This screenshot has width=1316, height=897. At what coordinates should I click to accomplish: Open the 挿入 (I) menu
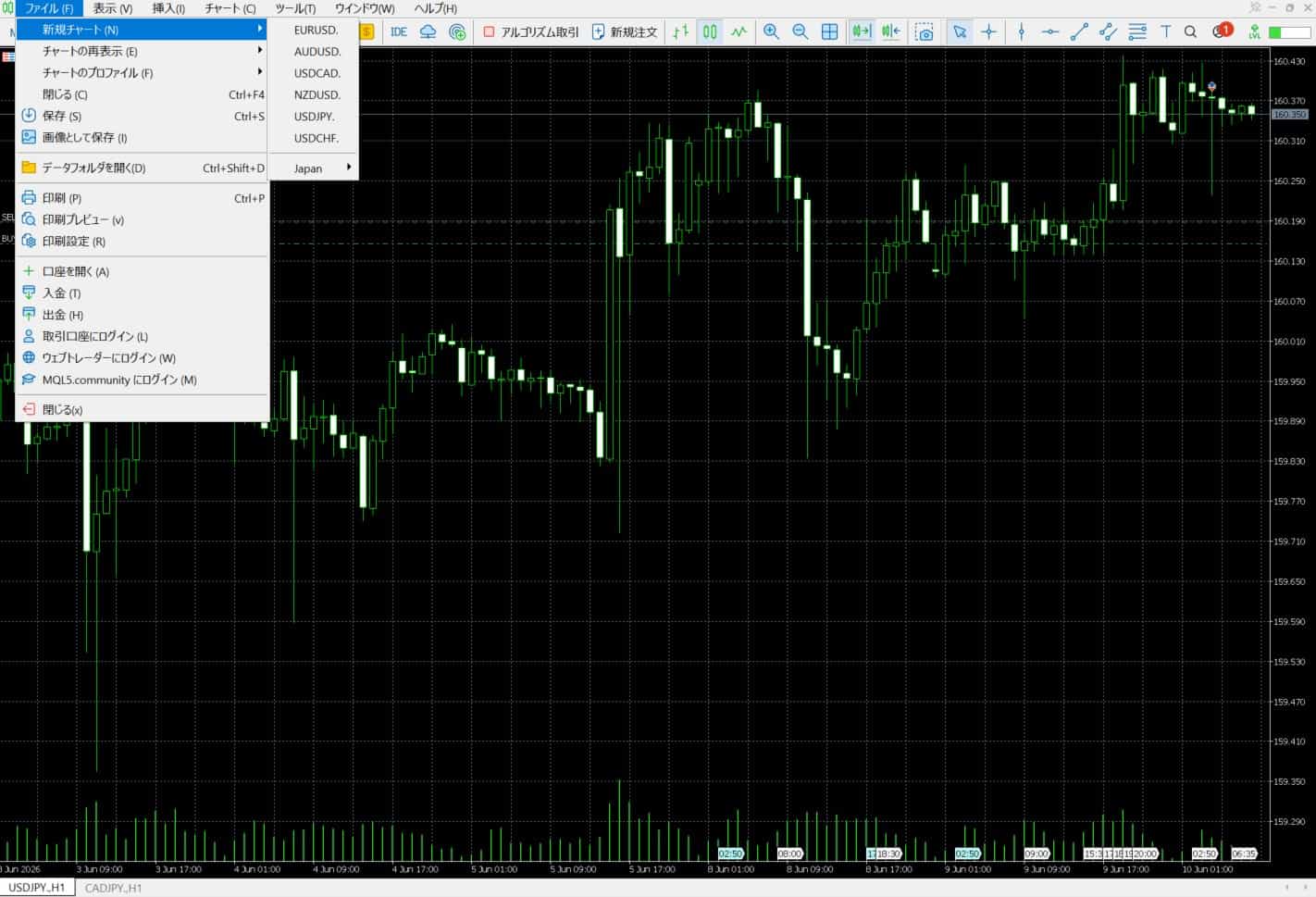(x=168, y=8)
